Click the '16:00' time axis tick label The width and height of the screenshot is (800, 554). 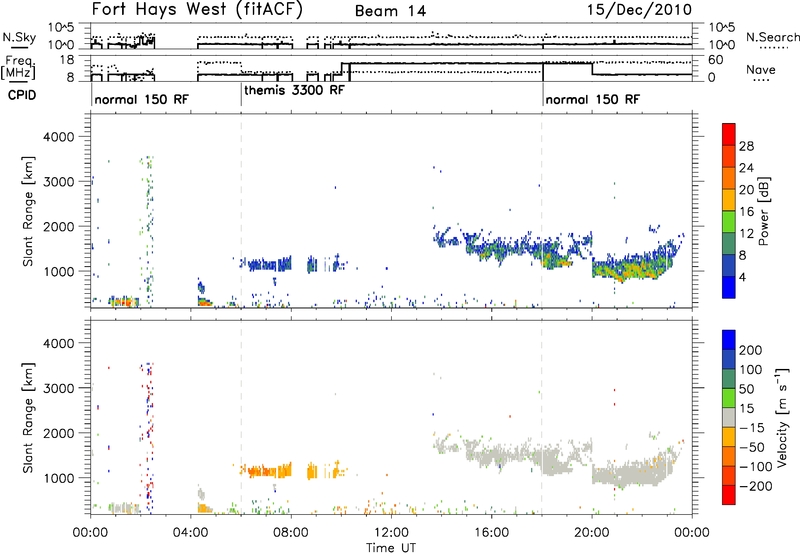(x=491, y=533)
